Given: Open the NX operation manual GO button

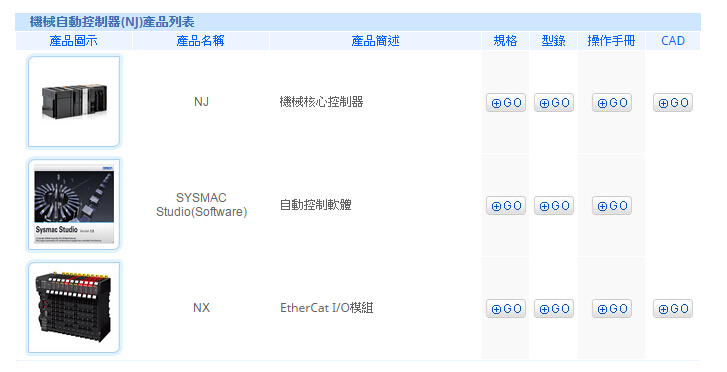Looking at the screenshot, I should pyautogui.click(x=612, y=308).
